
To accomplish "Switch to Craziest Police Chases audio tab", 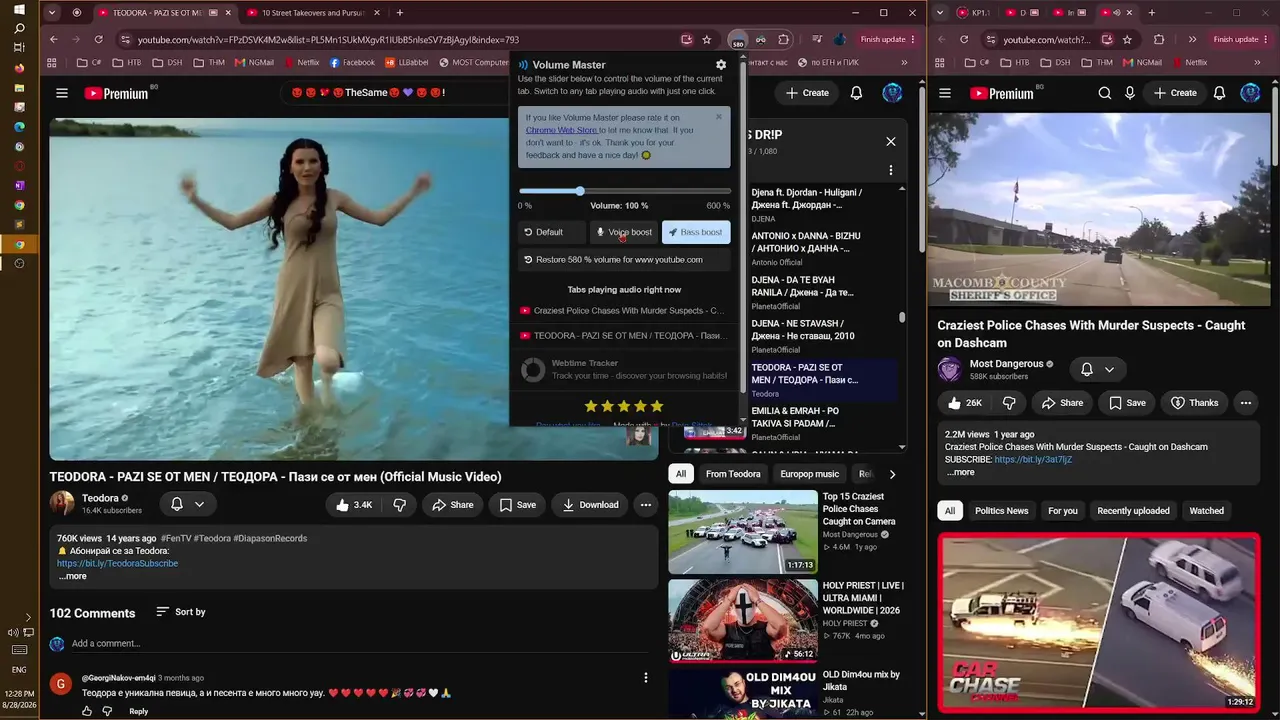I will pos(624,311).
